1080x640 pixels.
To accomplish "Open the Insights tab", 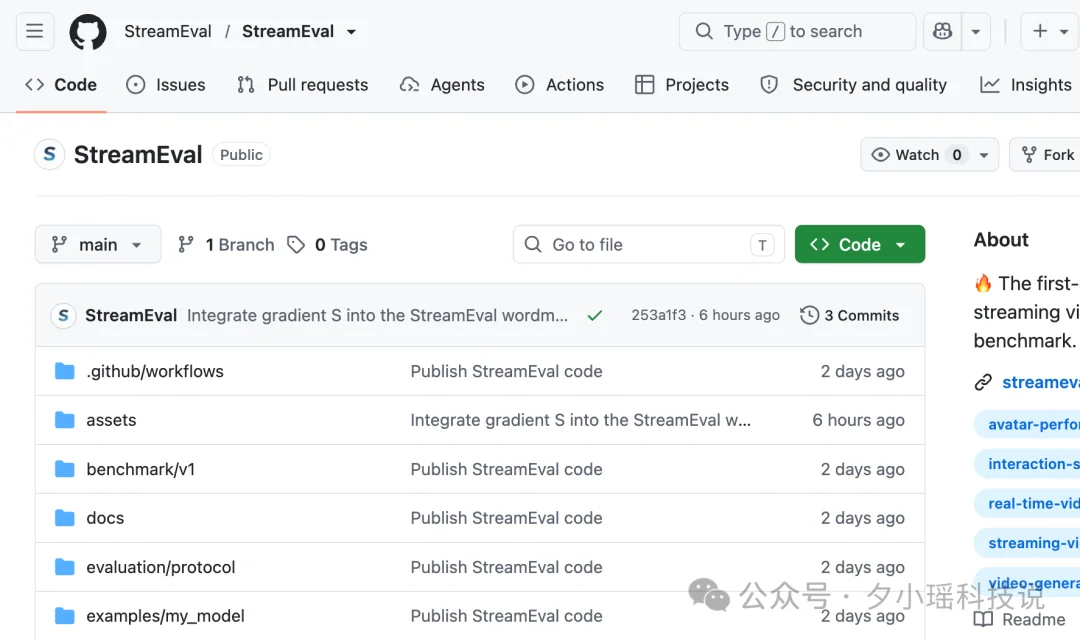I will pyautogui.click(x=1026, y=85).
